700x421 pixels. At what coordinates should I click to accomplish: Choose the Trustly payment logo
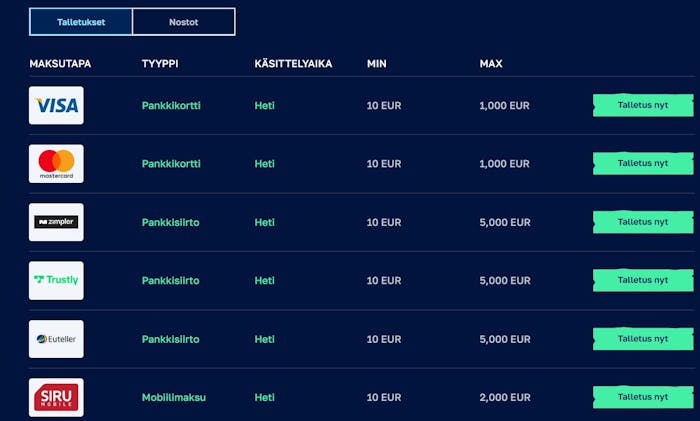56,280
